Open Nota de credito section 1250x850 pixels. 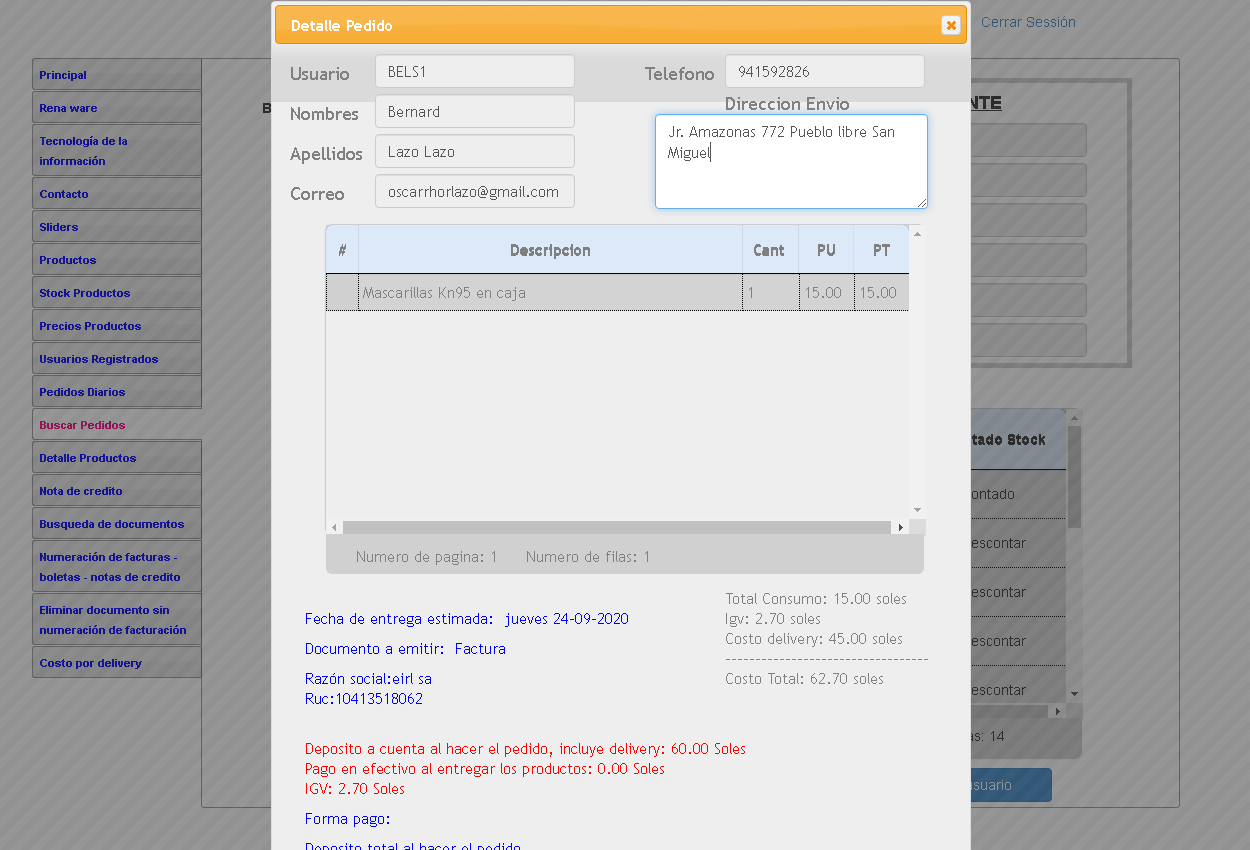[x=81, y=491]
